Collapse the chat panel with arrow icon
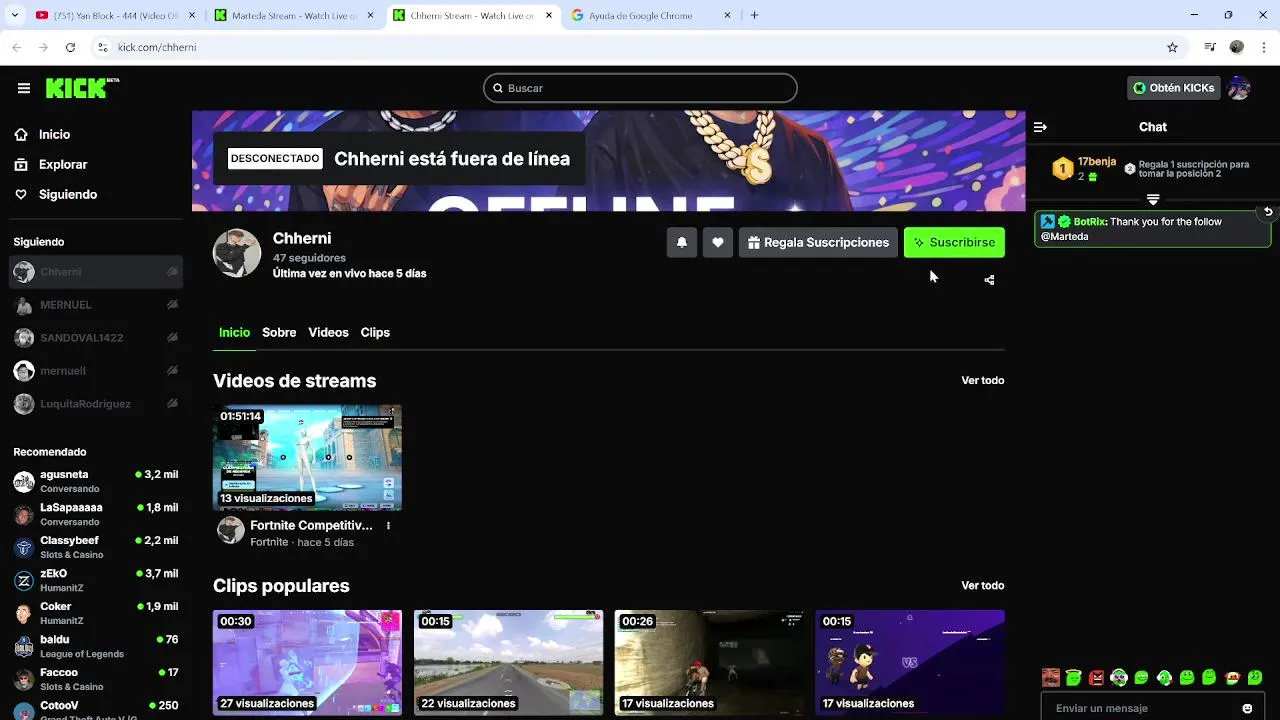 pos(1040,127)
